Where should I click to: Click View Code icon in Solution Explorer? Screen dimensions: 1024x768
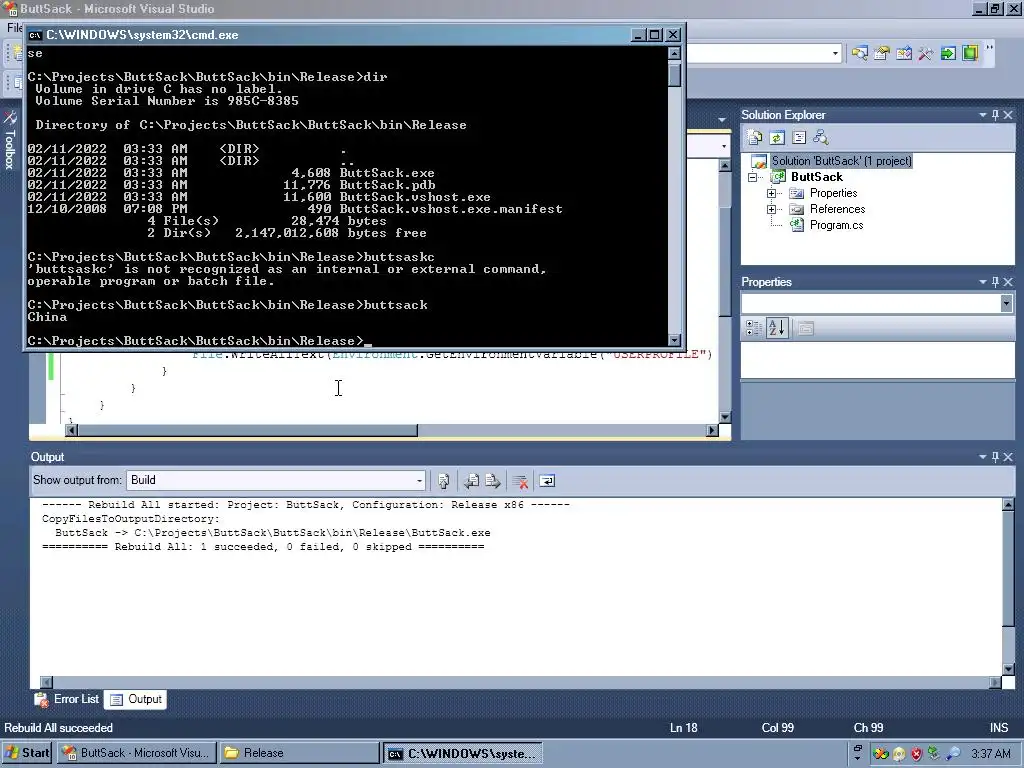tap(799, 137)
